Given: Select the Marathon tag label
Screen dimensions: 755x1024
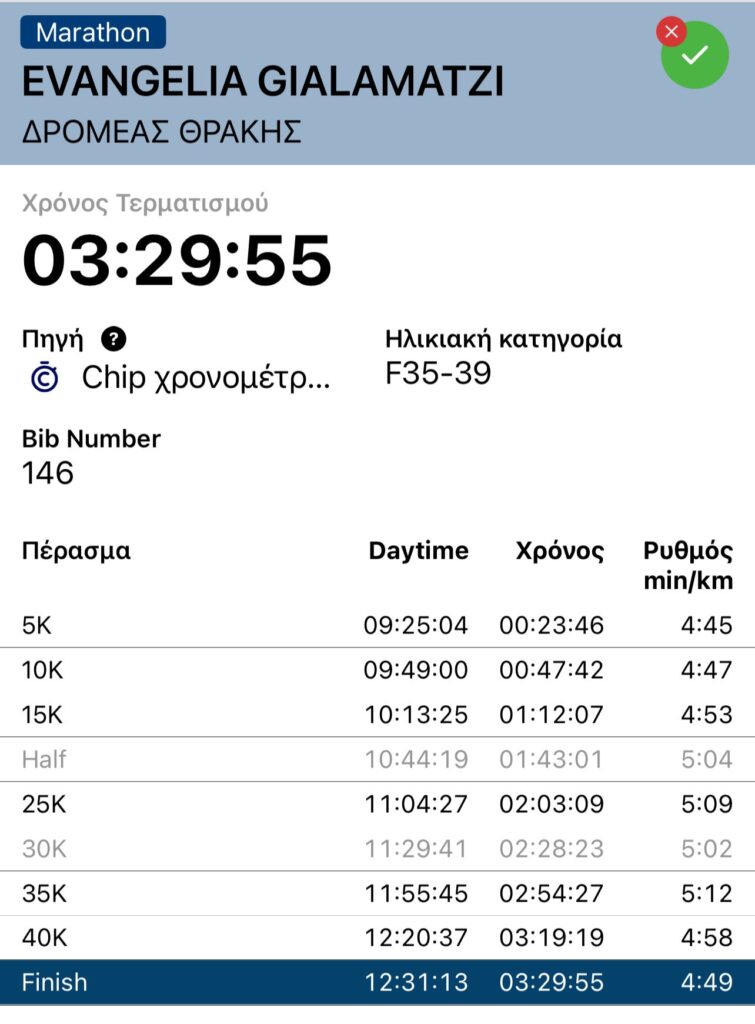Looking at the screenshot, I should tap(93, 32).
